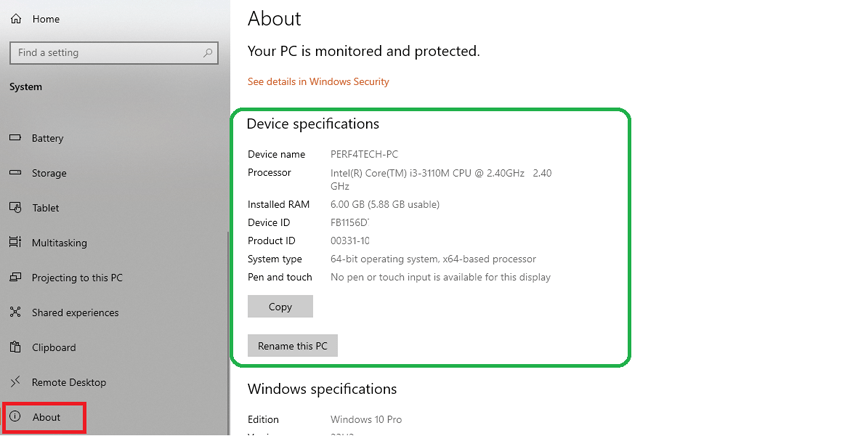Click the No pen or touch input text
This screenshot has height=436, width=850.
(x=441, y=277)
